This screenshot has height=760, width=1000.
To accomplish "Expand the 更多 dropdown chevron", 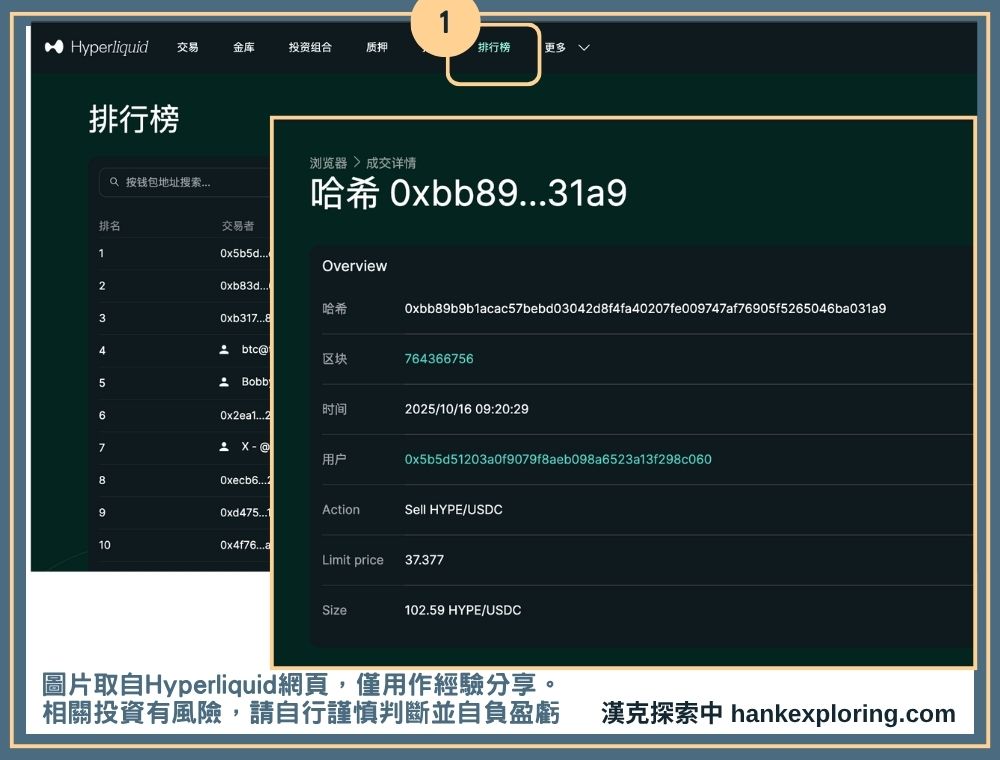I will (584, 47).
